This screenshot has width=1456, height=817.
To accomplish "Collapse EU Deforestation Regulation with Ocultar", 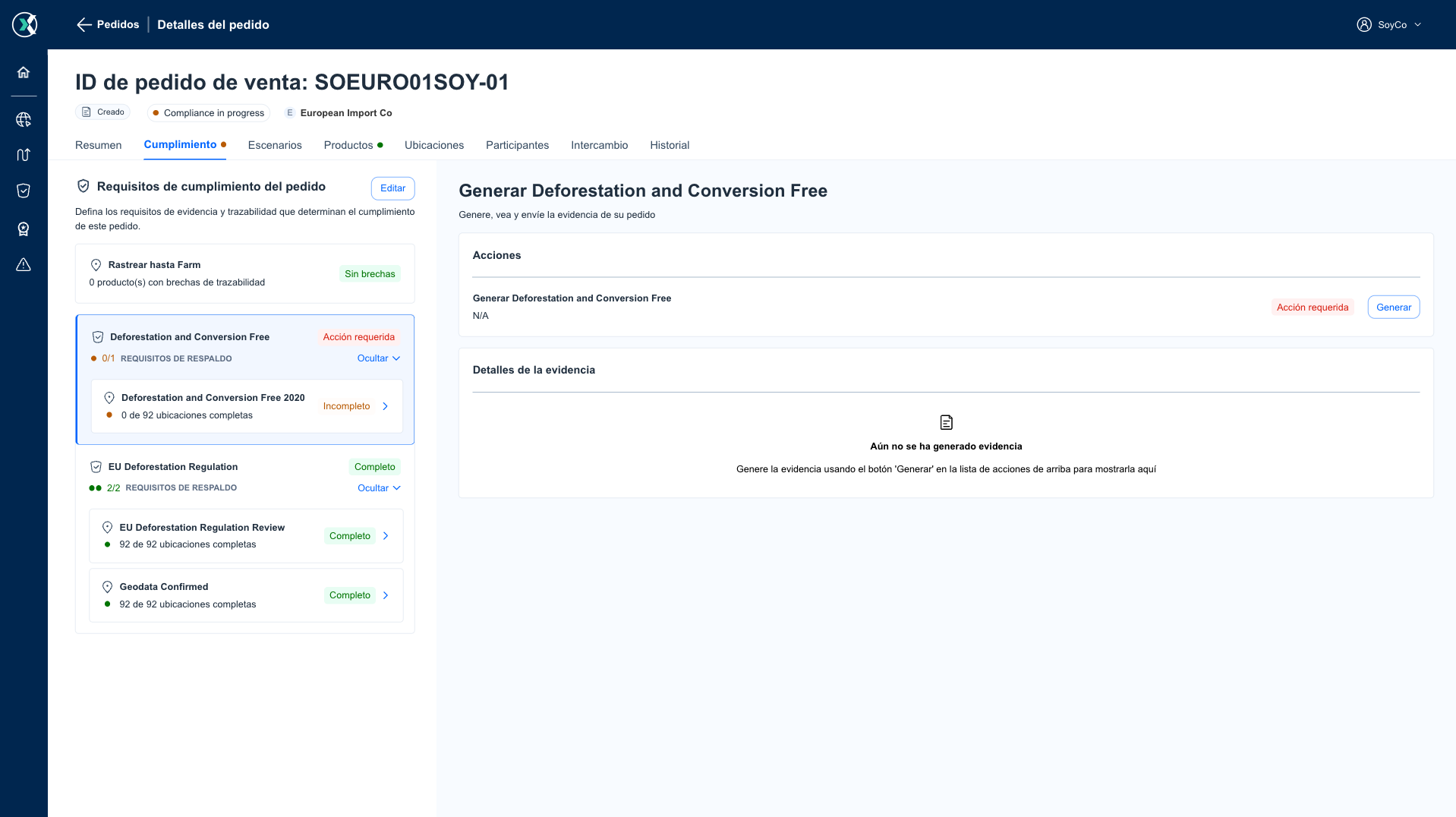I will (379, 488).
